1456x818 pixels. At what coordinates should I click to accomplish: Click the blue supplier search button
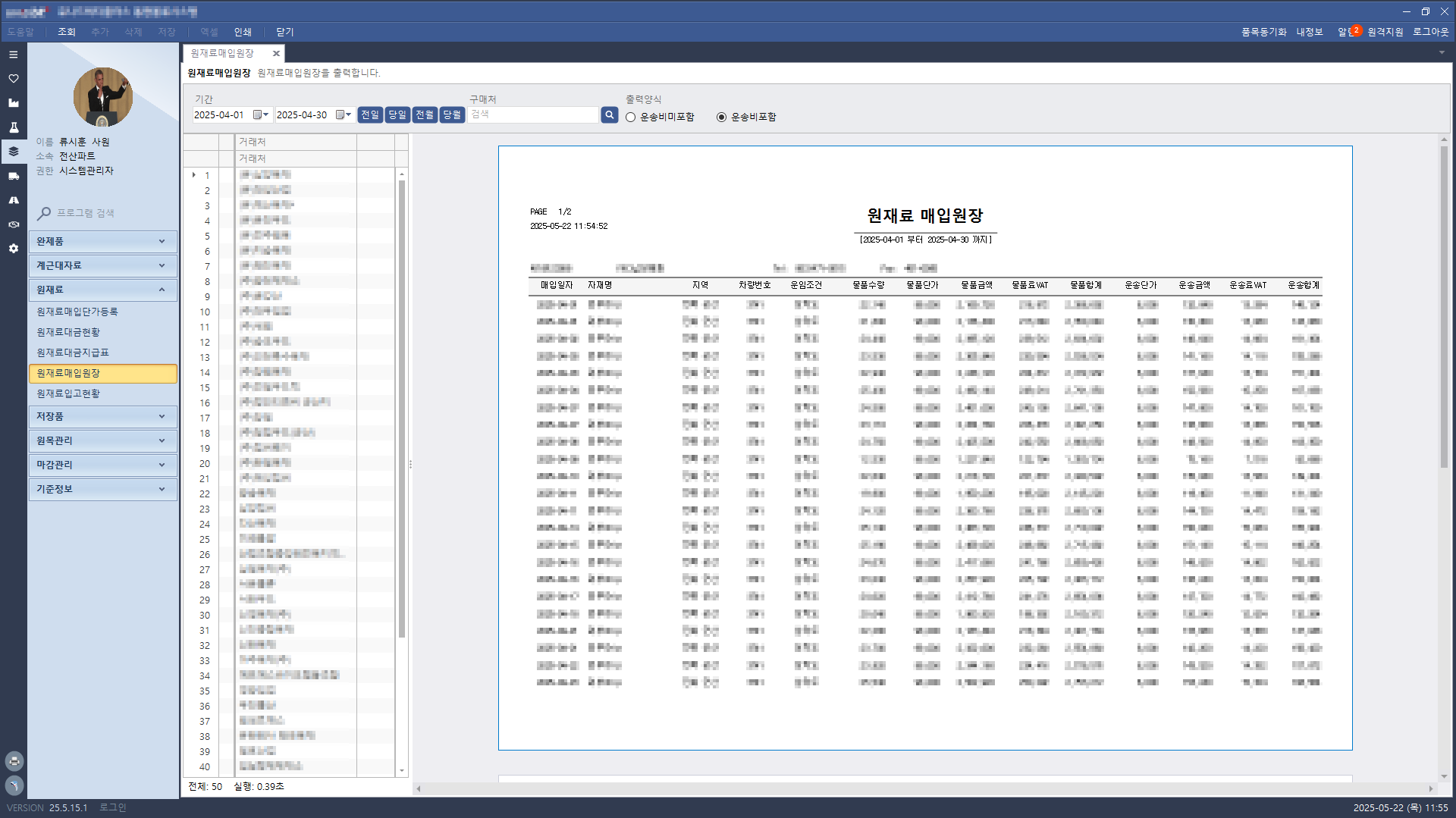click(x=610, y=114)
